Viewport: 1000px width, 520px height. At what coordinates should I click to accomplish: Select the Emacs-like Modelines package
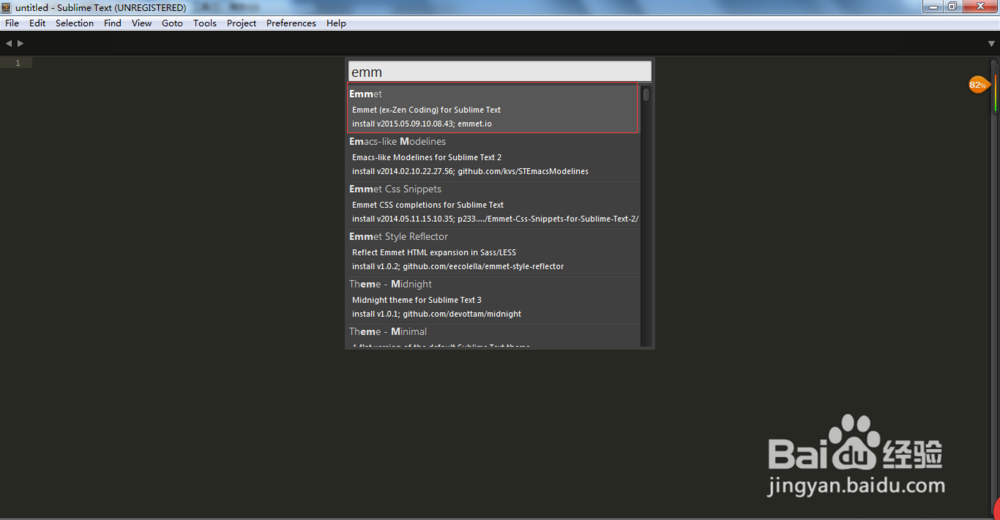493,156
